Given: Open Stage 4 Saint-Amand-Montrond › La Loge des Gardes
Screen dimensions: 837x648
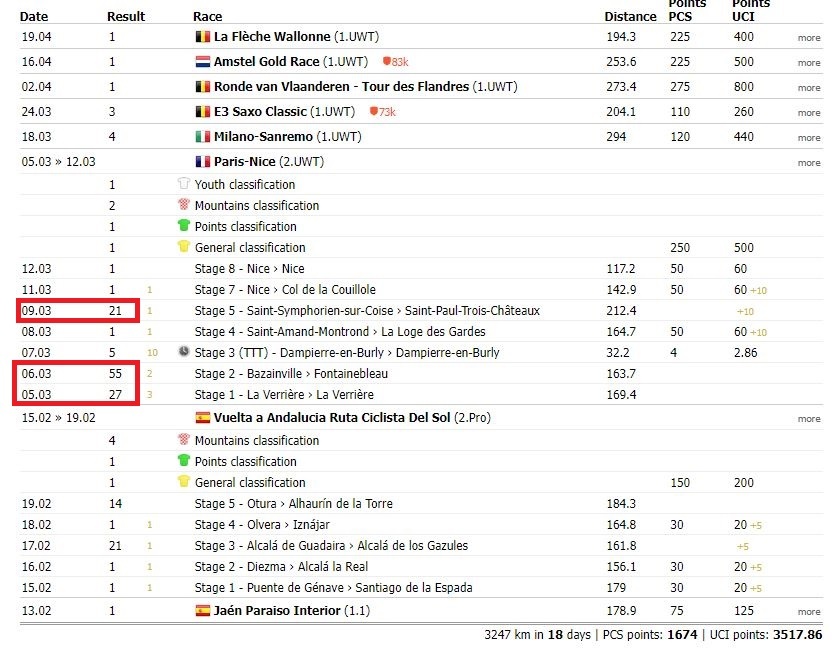Looking at the screenshot, I should point(340,332).
